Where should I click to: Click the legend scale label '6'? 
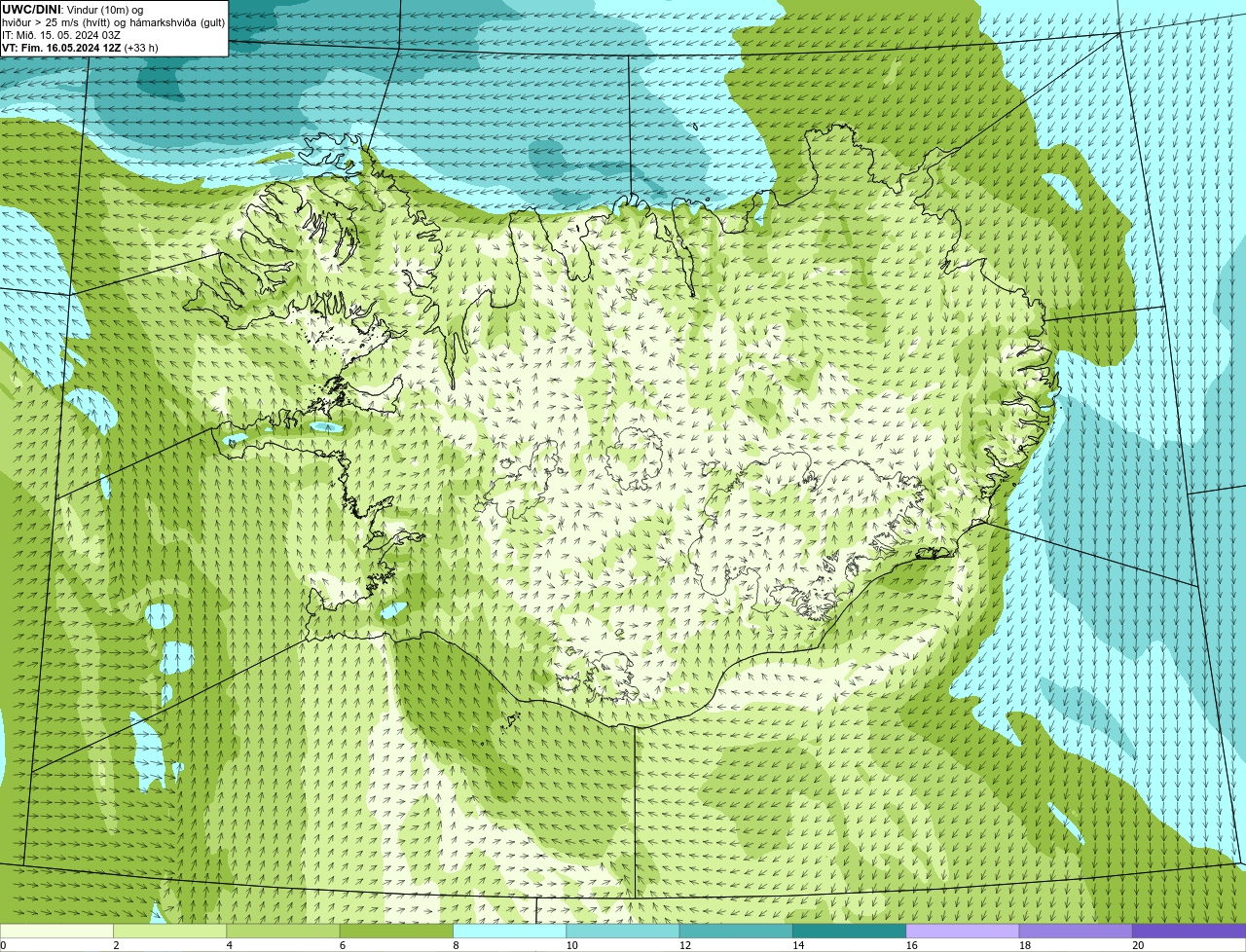pos(343,945)
